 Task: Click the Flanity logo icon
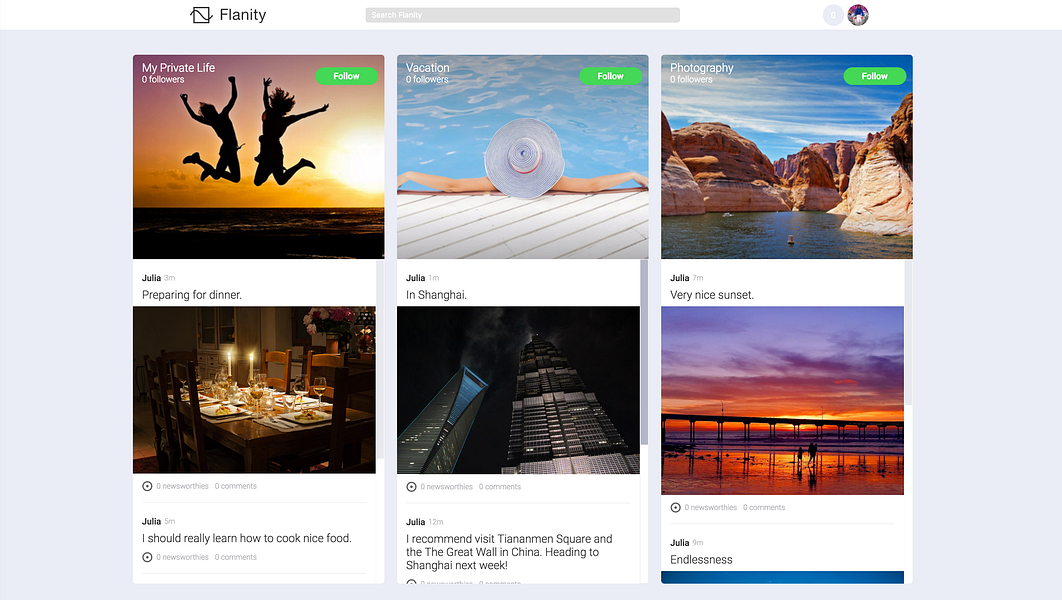[x=201, y=15]
